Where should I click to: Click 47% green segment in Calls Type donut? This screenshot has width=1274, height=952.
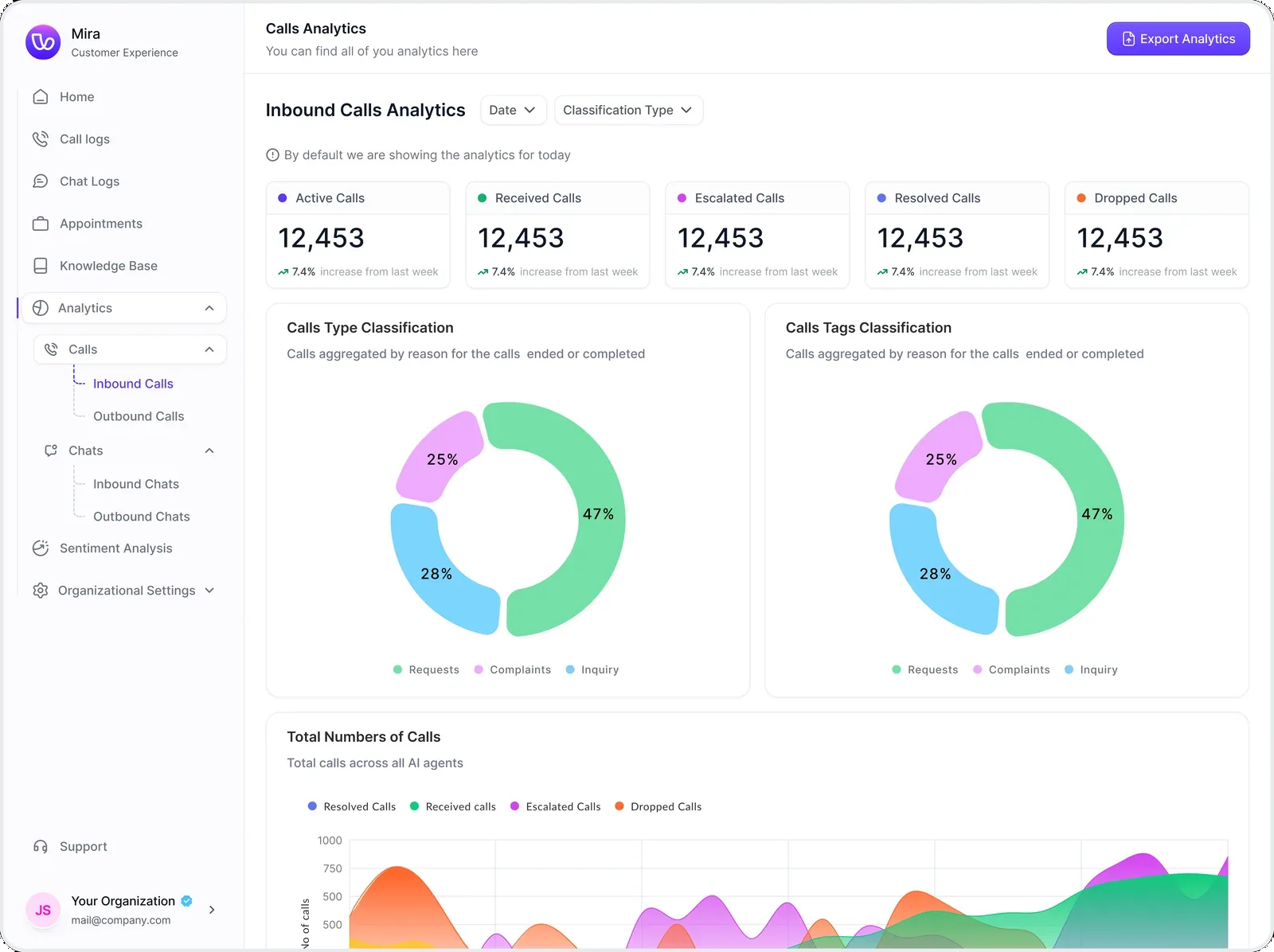tap(599, 514)
